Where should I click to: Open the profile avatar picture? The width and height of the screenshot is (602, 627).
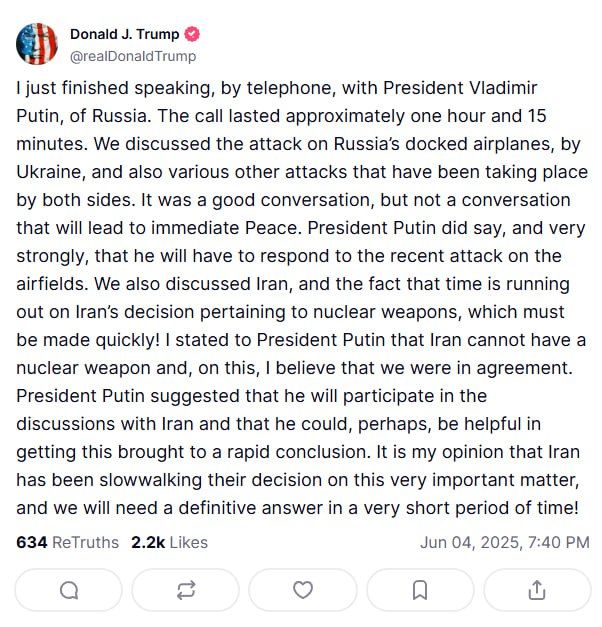pos(37,44)
